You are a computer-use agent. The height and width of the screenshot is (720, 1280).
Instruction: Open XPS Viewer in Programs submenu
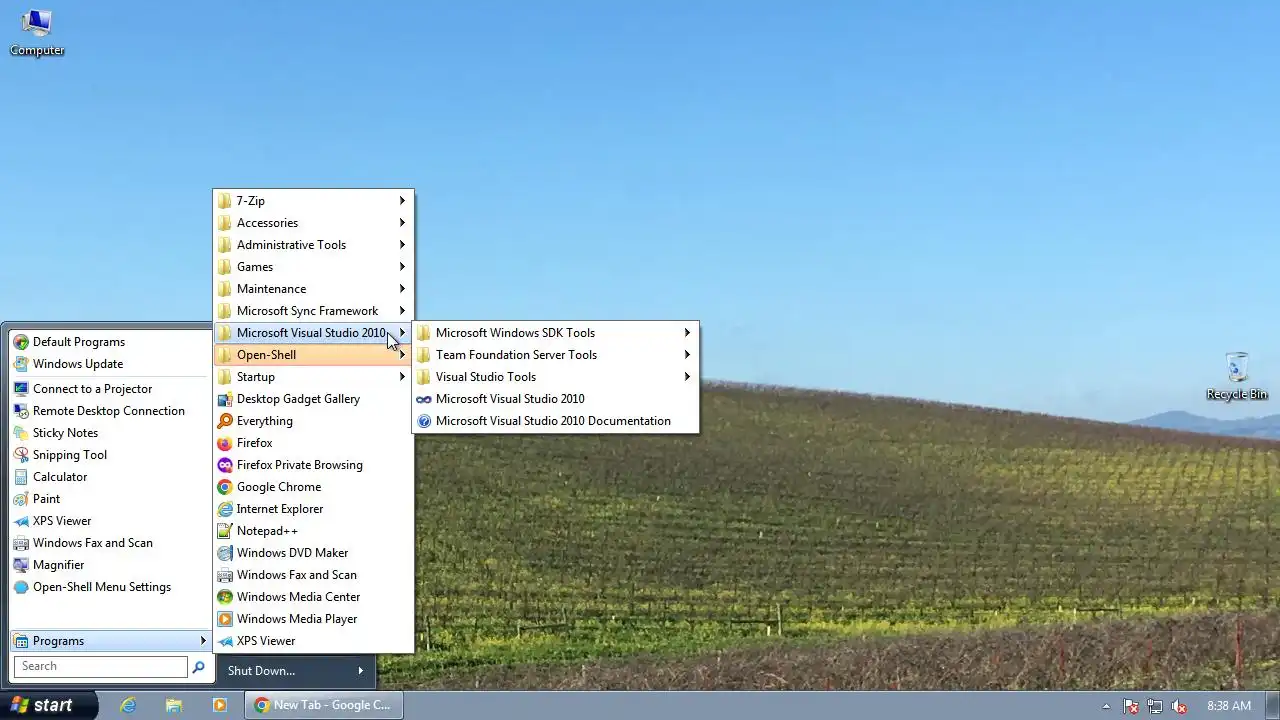pos(313,641)
